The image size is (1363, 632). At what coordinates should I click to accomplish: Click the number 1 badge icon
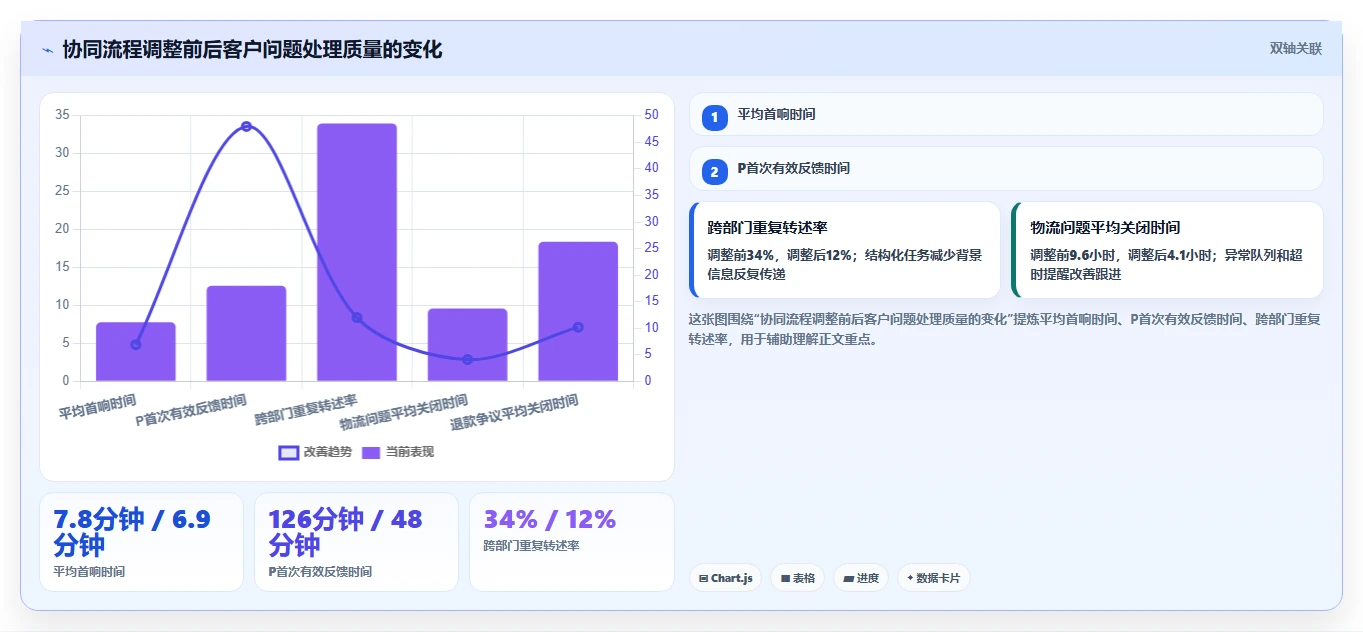(x=714, y=118)
